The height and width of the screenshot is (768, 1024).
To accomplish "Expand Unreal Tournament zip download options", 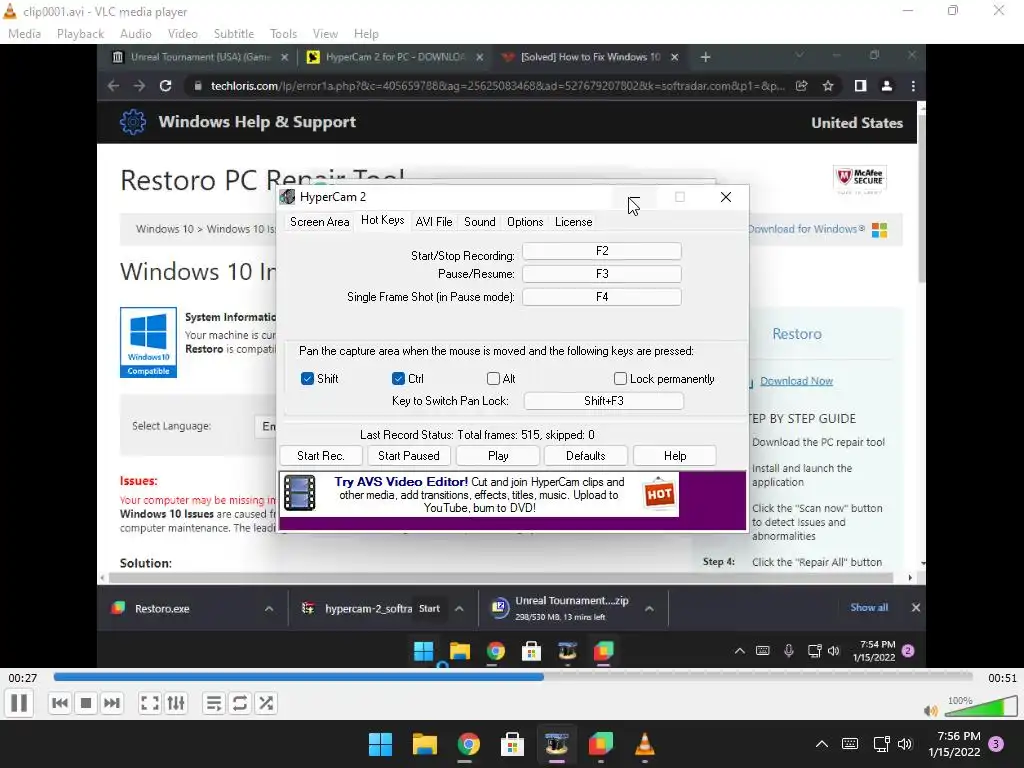I will pos(649,609).
